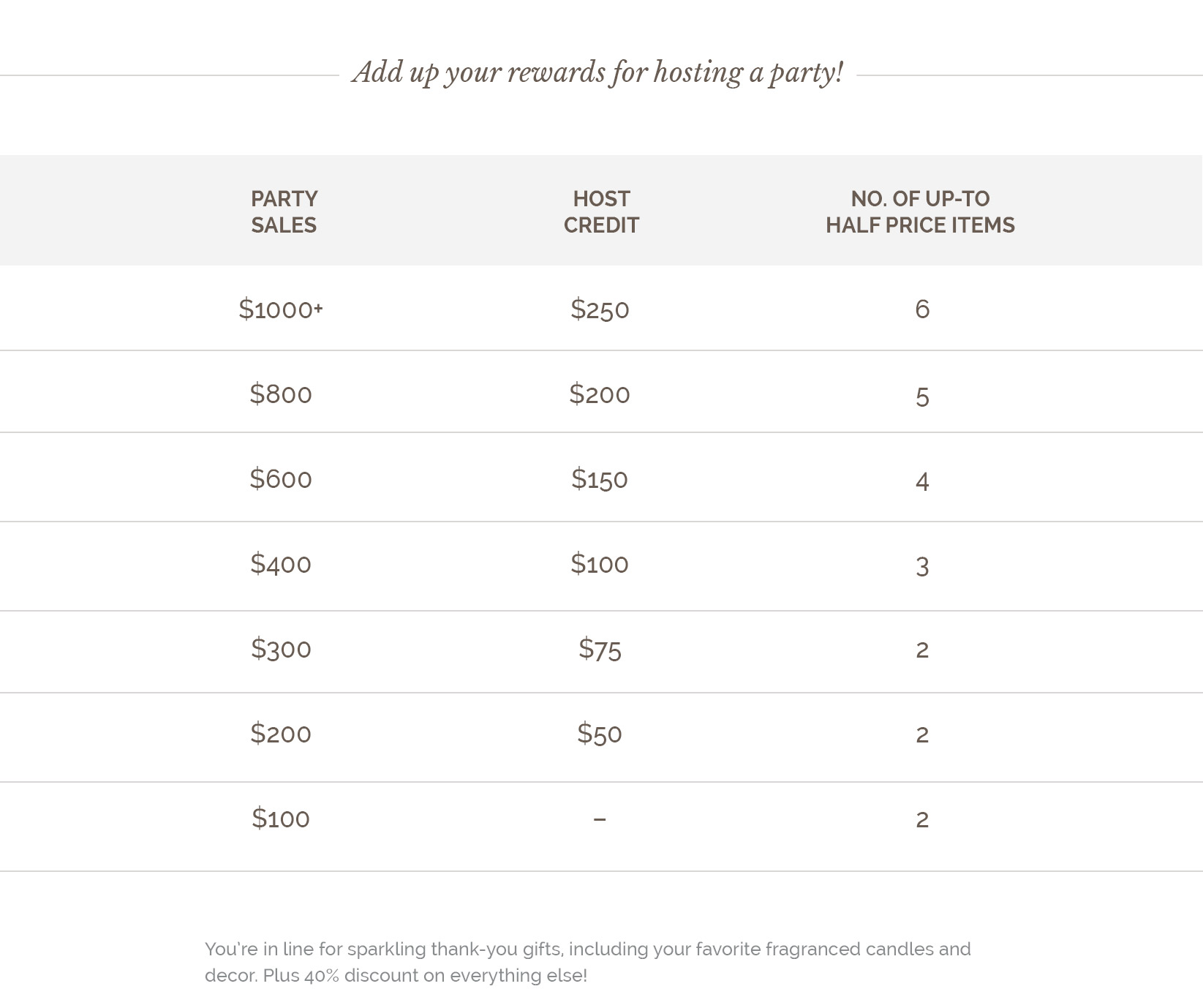Click the $200 host credit in the $800 row
This screenshot has height=1008, width=1203.
(600, 394)
